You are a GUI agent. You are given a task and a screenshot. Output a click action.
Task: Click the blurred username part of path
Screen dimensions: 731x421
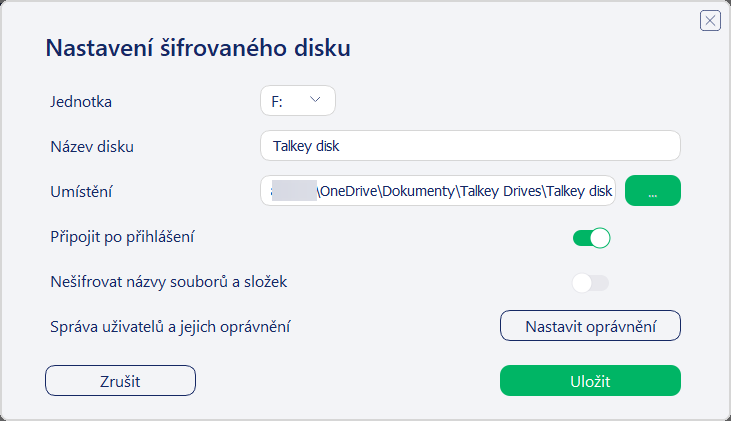coord(294,191)
